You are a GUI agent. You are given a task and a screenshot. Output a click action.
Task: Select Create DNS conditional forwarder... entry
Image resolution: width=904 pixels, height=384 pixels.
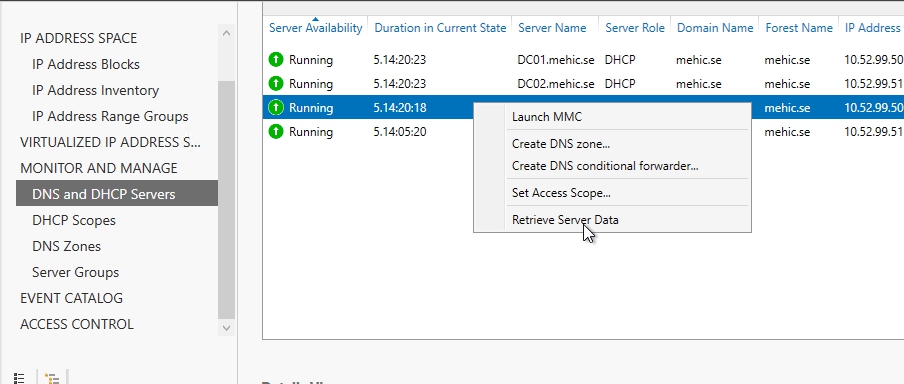coord(605,166)
